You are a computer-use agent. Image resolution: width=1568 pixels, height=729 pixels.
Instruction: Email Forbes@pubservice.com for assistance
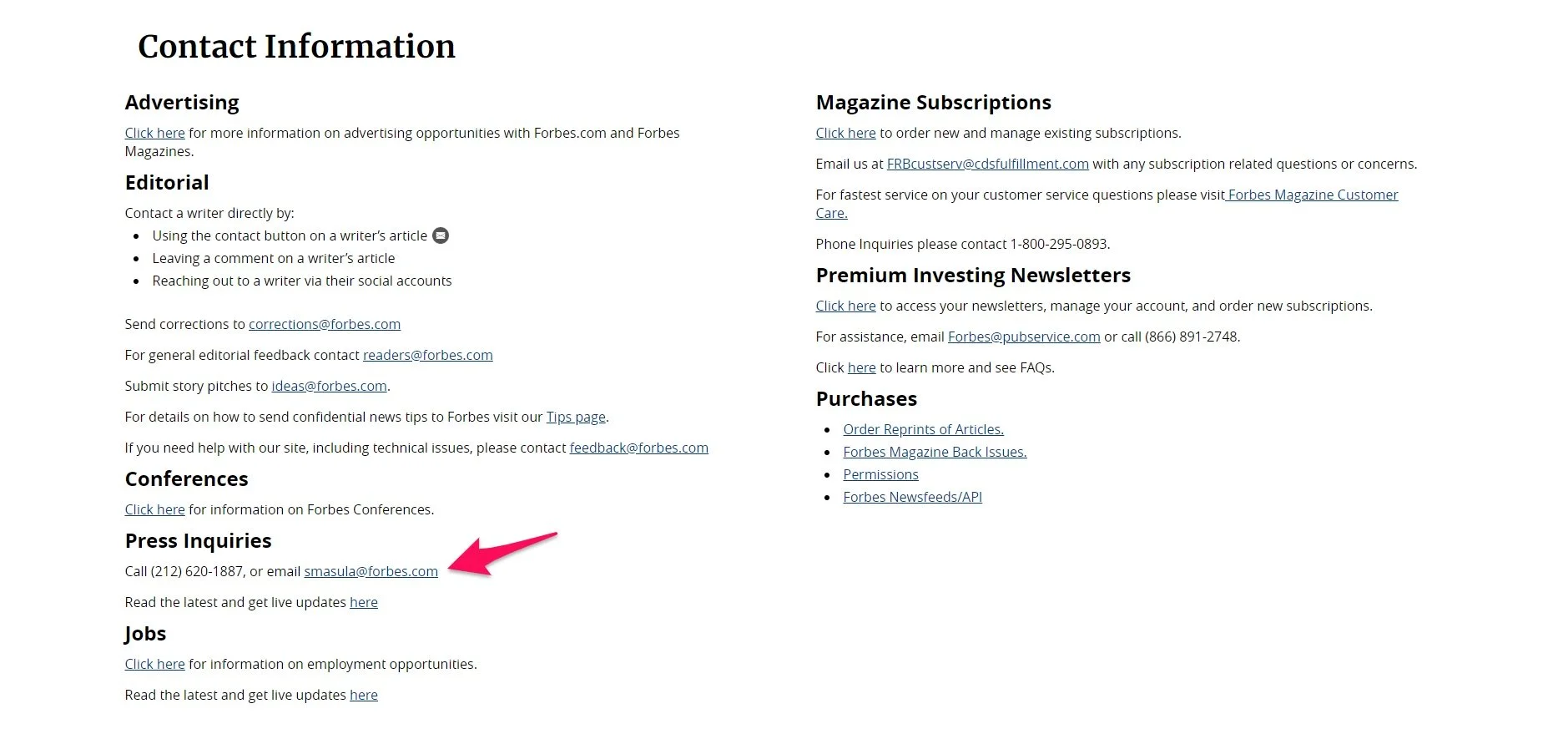[x=1024, y=337]
